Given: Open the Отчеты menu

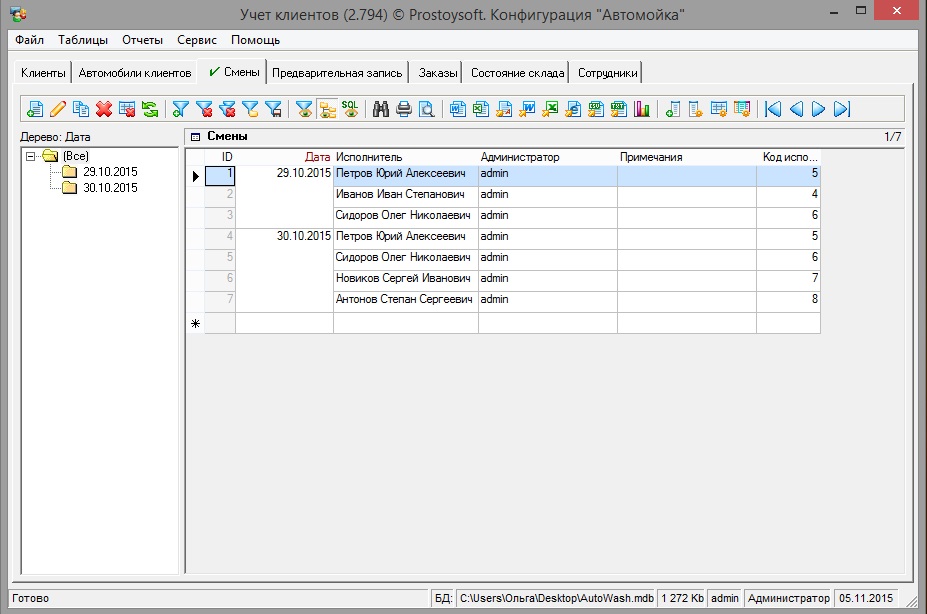Looking at the screenshot, I should pyautogui.click(x=142, y=40).
